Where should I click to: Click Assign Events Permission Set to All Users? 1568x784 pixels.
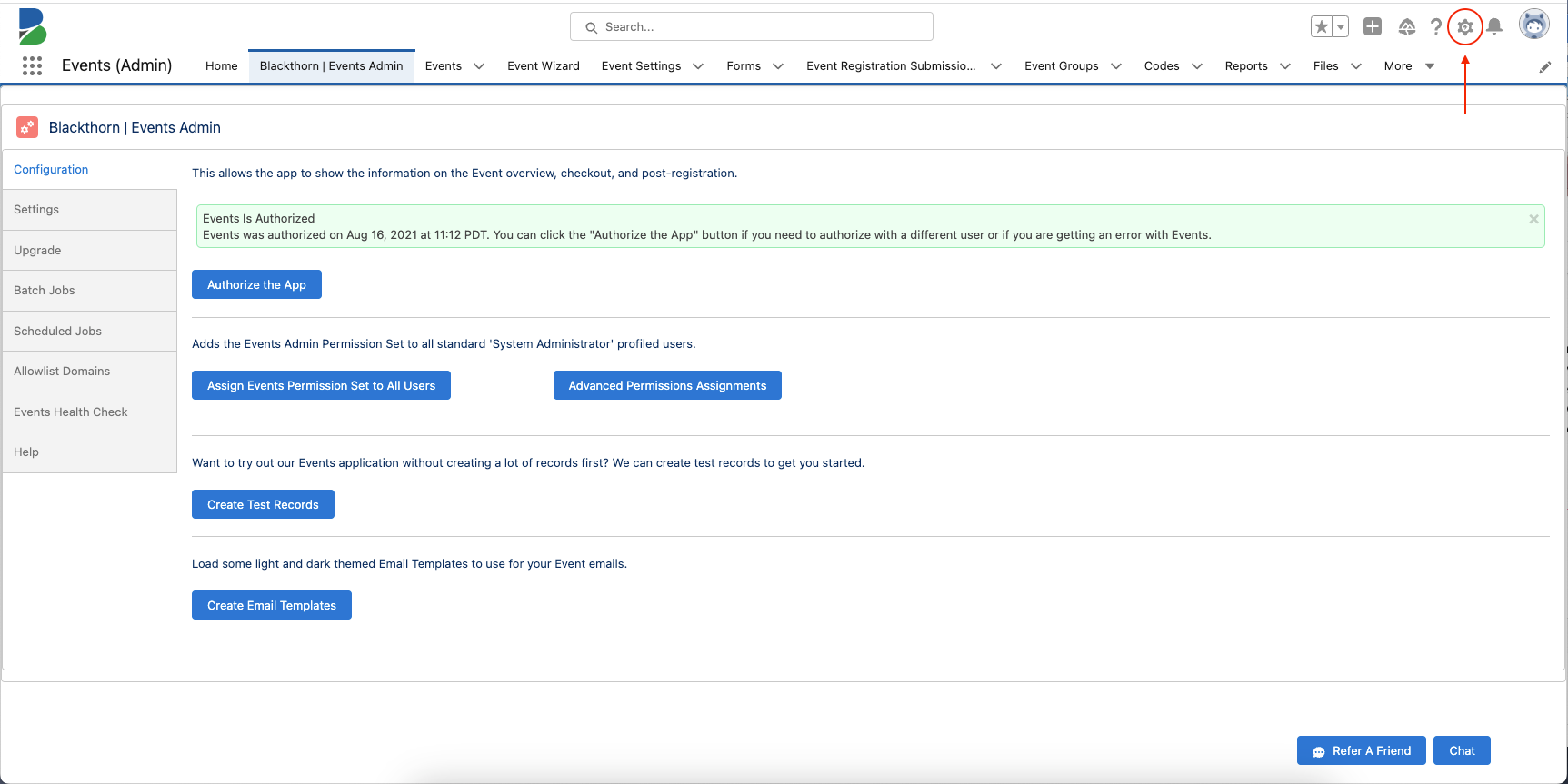[321, 385]
